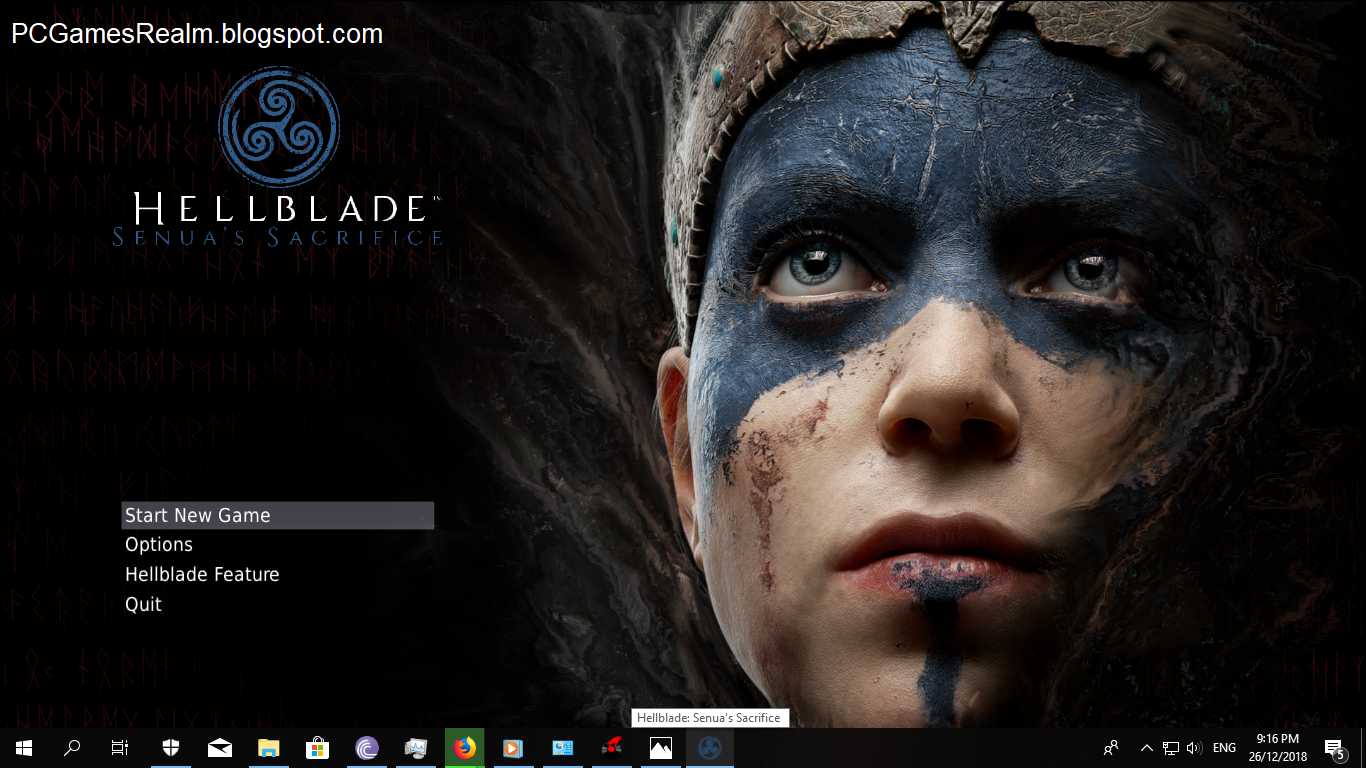Open Hellblade Feature menu entry
The width and height of the screenshot is (1366, 768).
pos(202,575)
